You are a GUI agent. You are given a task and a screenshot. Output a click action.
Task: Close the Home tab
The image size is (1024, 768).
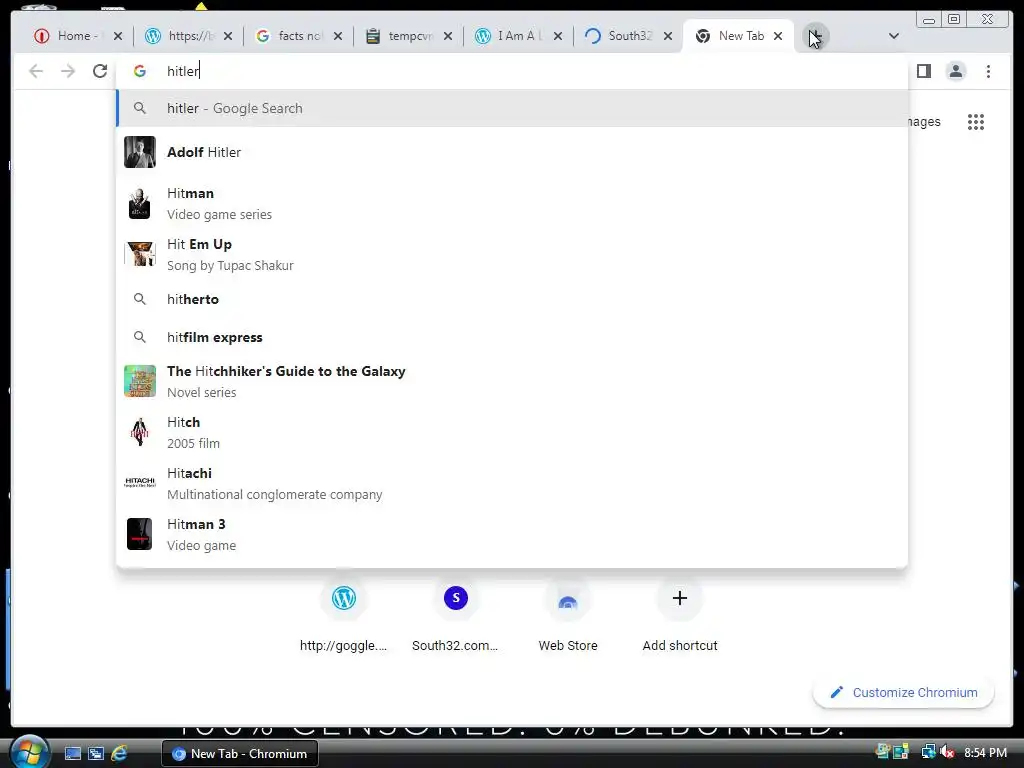click(x=118, y=37)
